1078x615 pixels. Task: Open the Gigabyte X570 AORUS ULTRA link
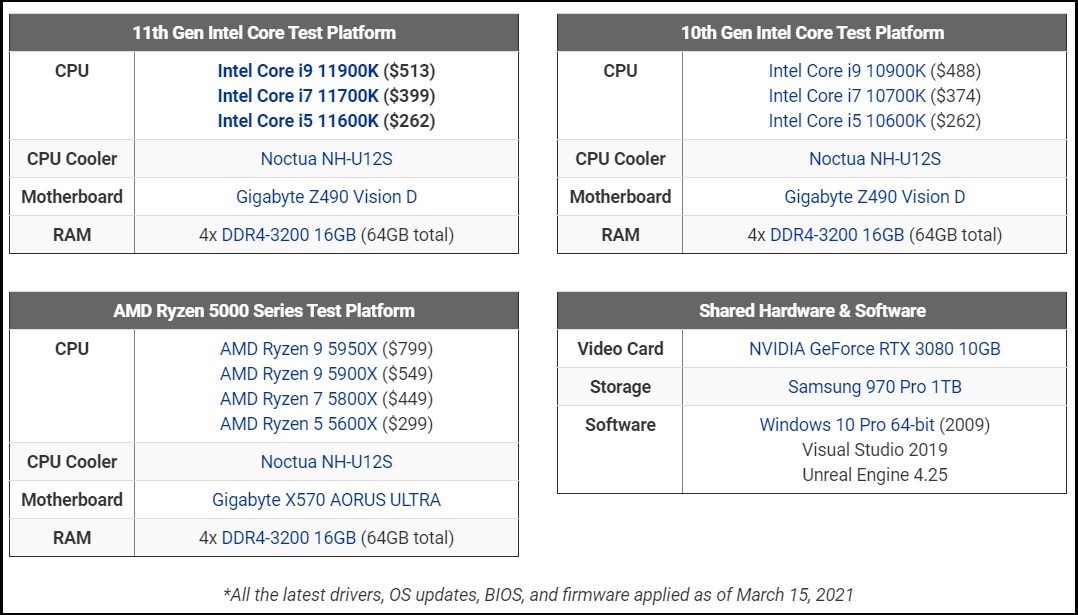tap(327, 500)
